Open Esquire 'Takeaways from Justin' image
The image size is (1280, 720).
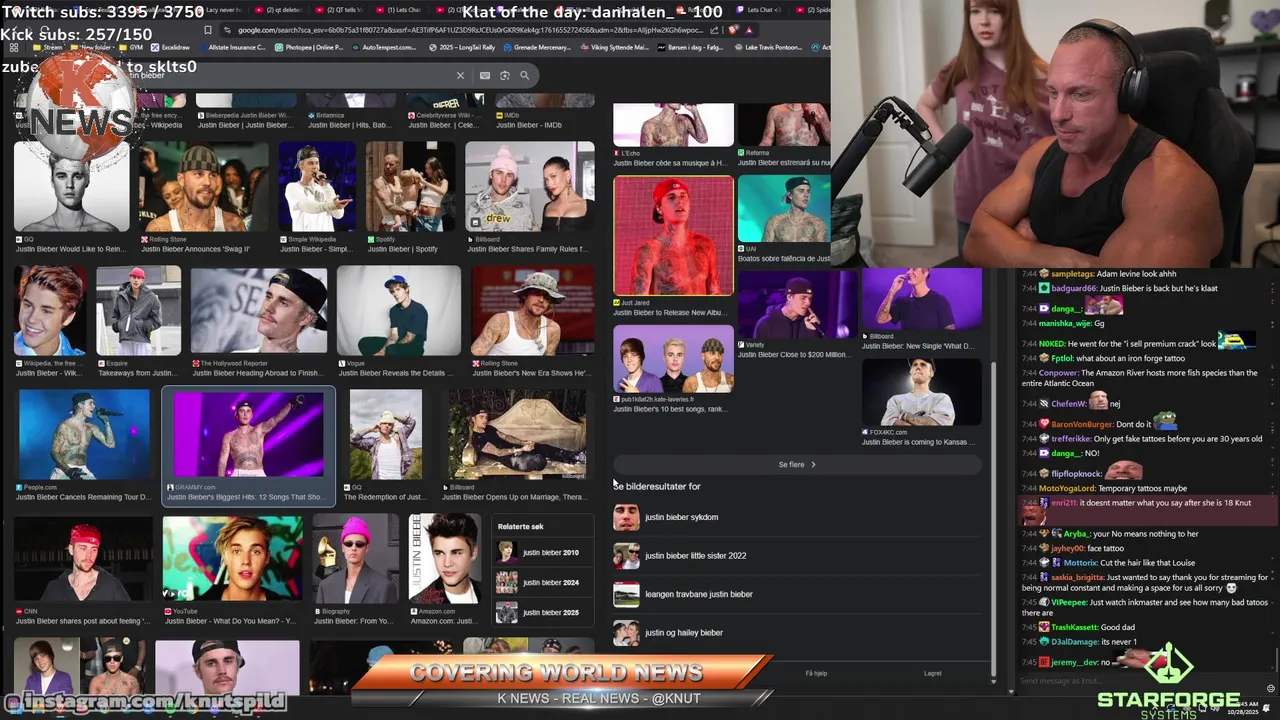click(138, 310)
